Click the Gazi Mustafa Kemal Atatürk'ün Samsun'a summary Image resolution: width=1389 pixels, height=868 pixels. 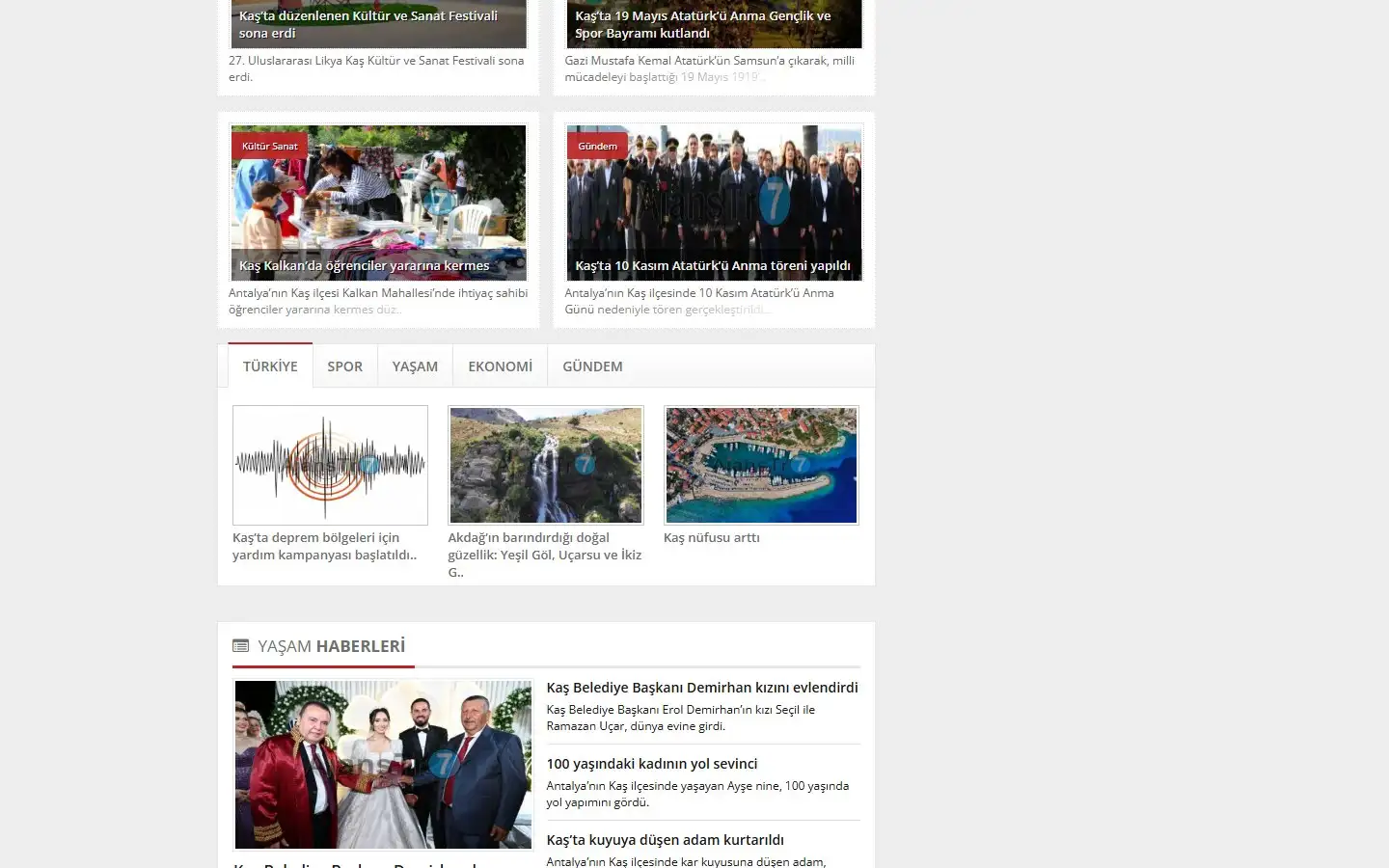coord(710,68)
